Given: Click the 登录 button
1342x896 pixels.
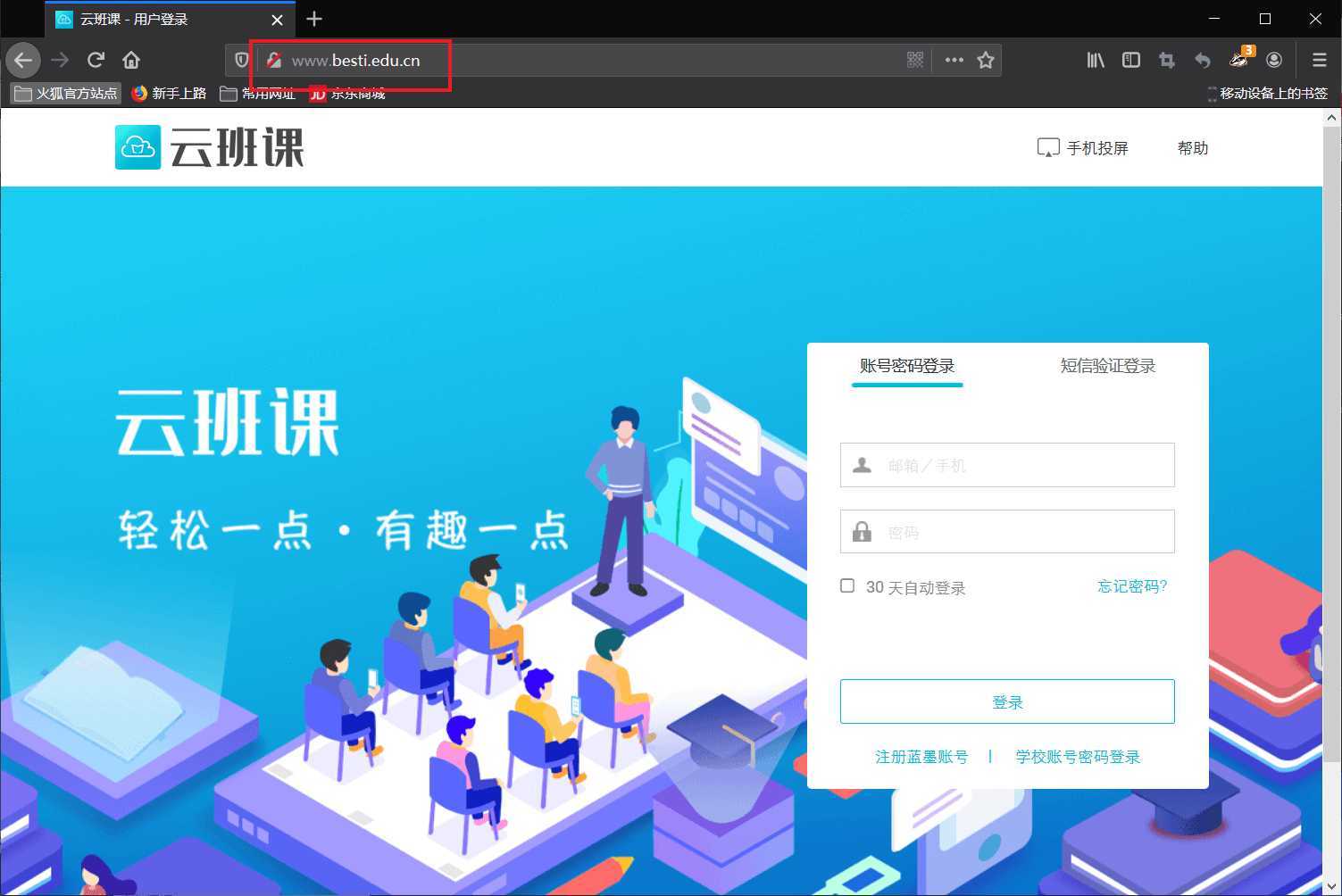Looking at the screenshot, I should coord(1007,701).
